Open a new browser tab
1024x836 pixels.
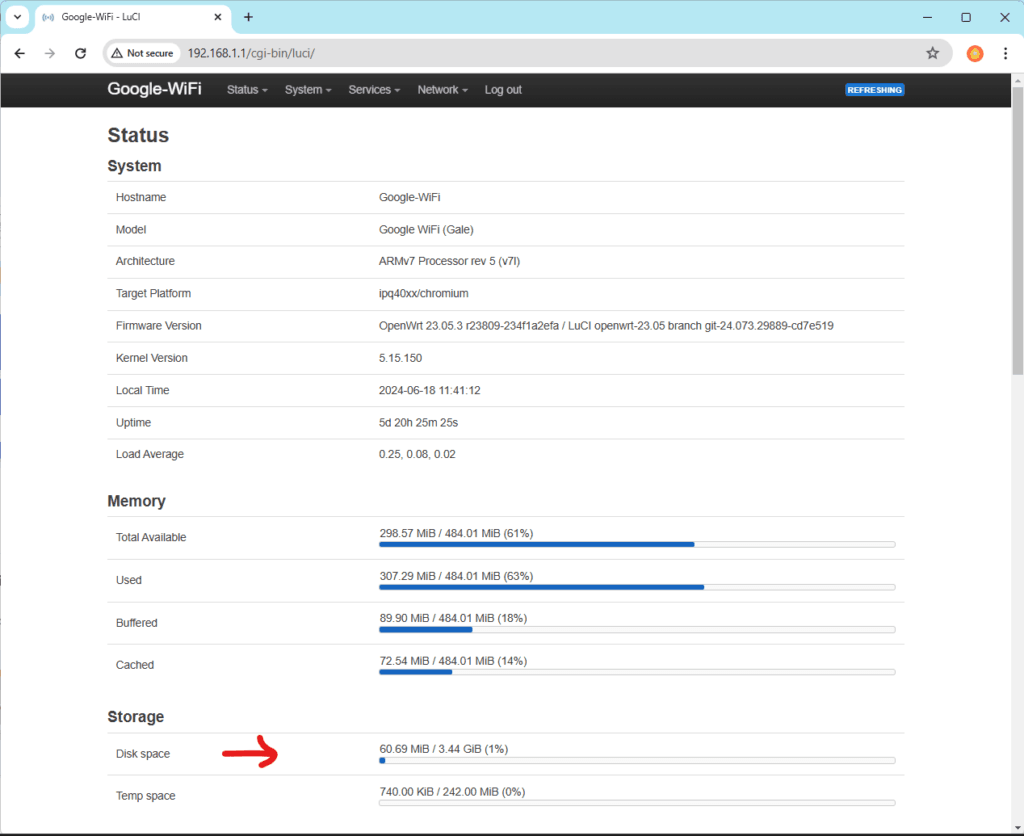[248, 17]
